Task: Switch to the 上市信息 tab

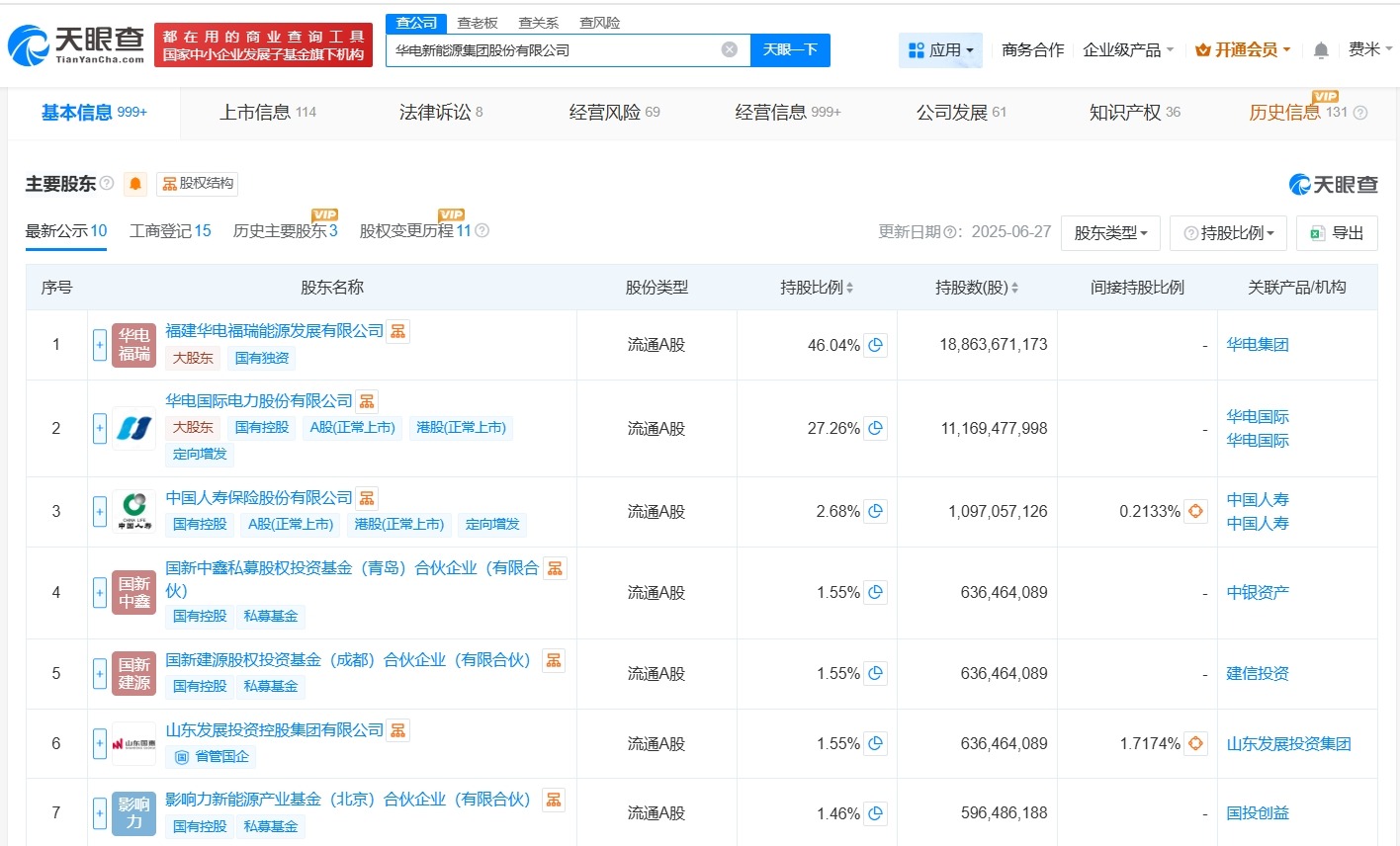Action: pos(259,112)
